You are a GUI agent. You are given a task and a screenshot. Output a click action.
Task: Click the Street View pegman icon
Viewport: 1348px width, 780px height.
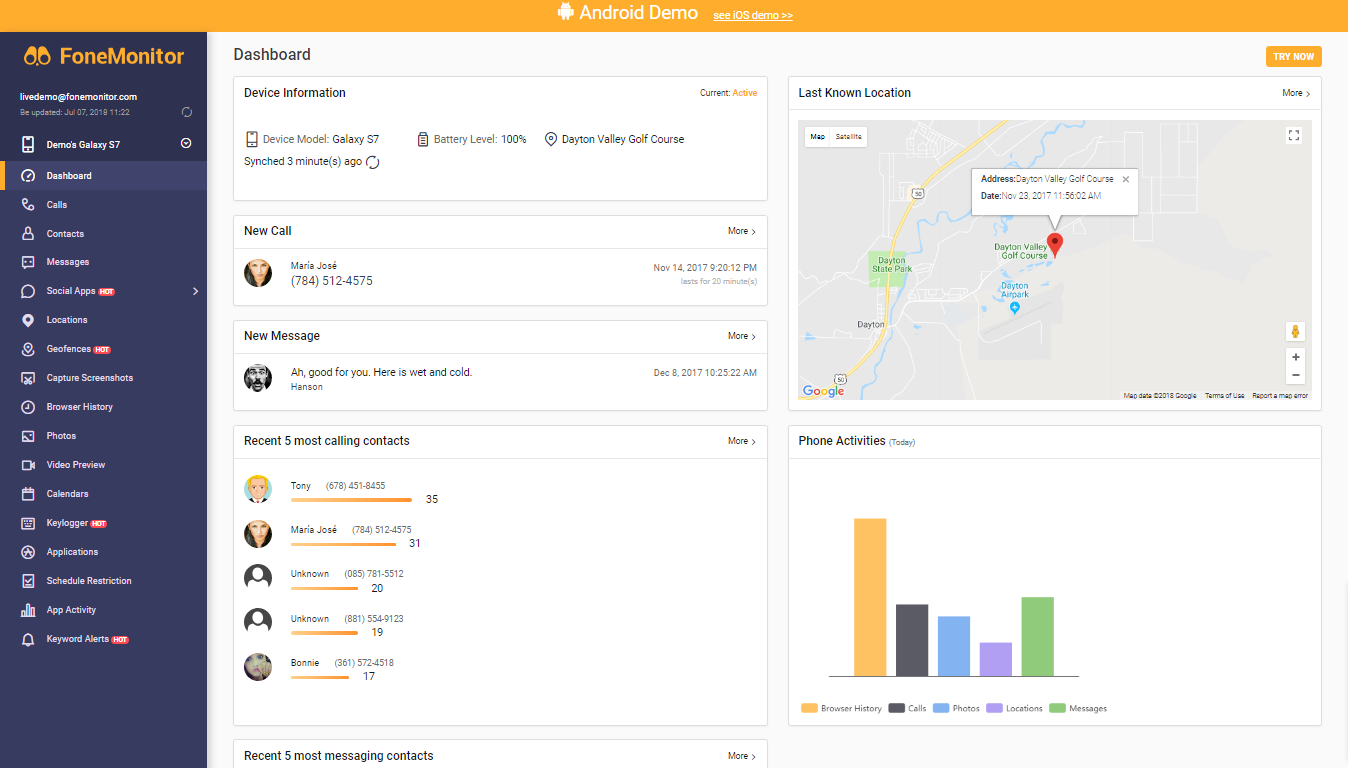coord(1295,331)
